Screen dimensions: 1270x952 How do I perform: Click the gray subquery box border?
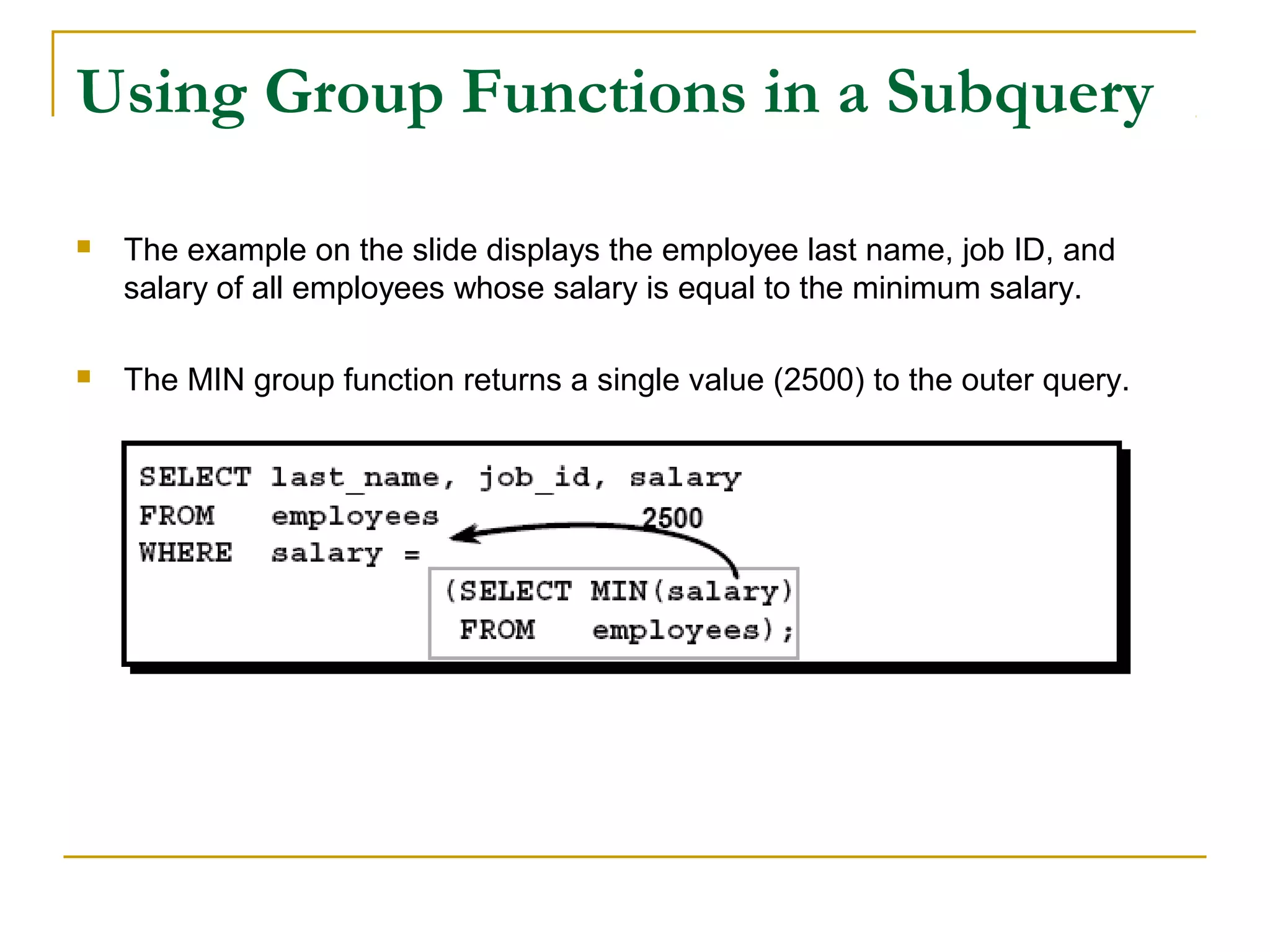430,614
